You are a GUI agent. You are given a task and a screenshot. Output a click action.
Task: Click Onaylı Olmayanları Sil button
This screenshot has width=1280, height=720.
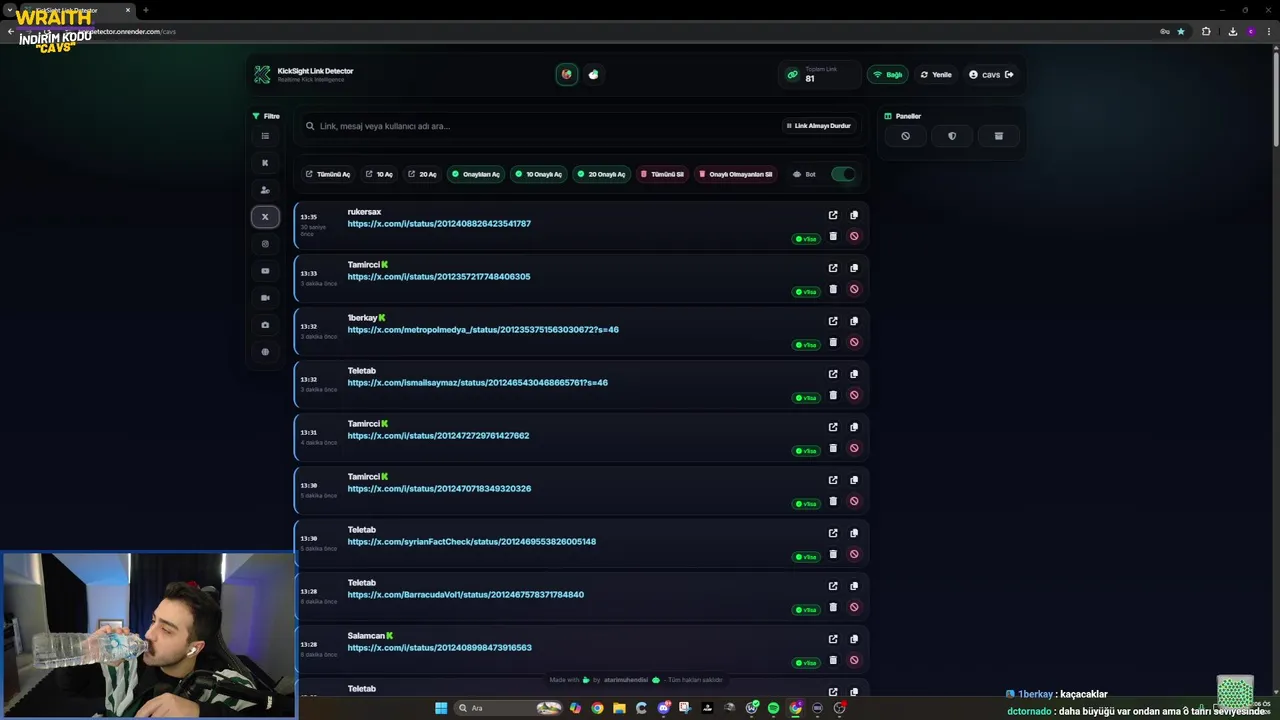(x=736, y=174)
